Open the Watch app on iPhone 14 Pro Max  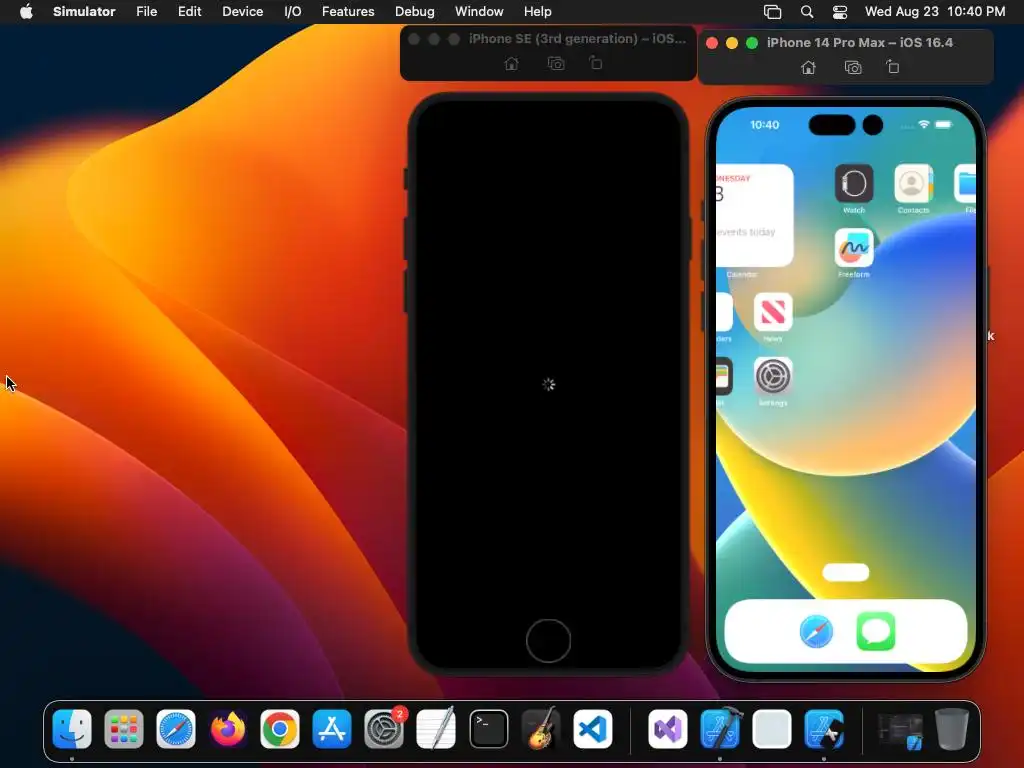(x=854, y=184)
